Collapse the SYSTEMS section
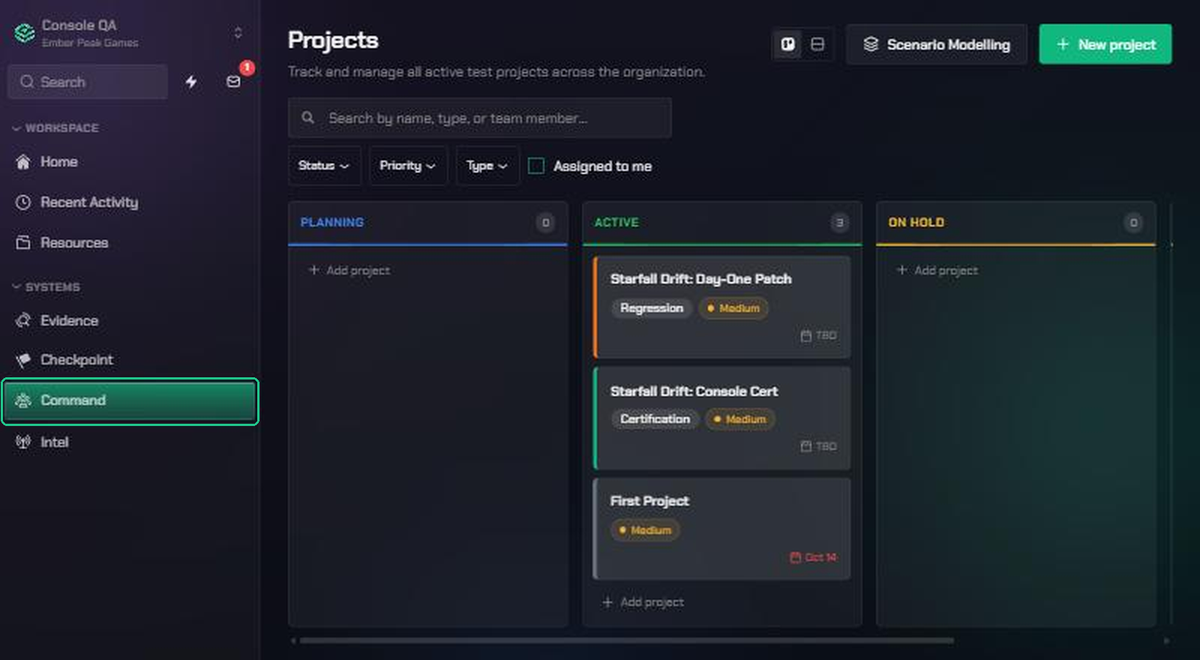This screenshot has height=660, width=1200. point(46,287)
